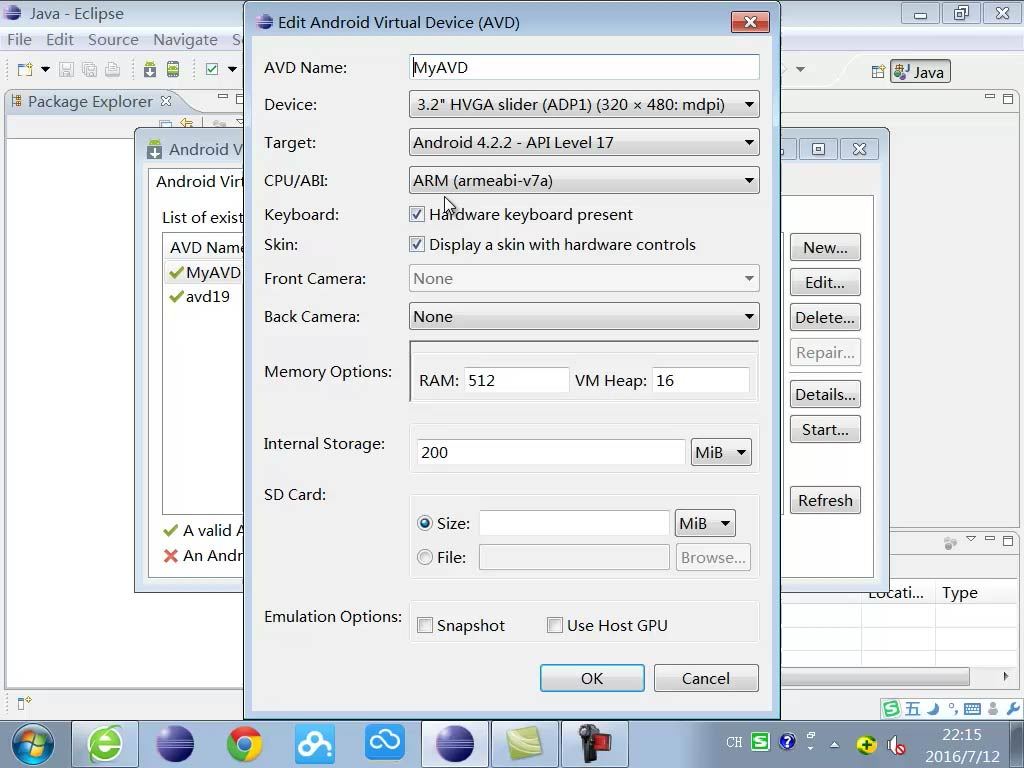Viewport: 1024px width, 768px height.
Task: Open the Source menu
Action: point(113,40)
